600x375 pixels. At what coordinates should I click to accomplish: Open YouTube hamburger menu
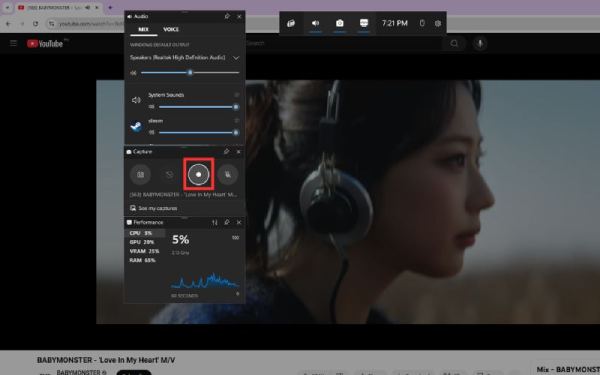point(13,43)
